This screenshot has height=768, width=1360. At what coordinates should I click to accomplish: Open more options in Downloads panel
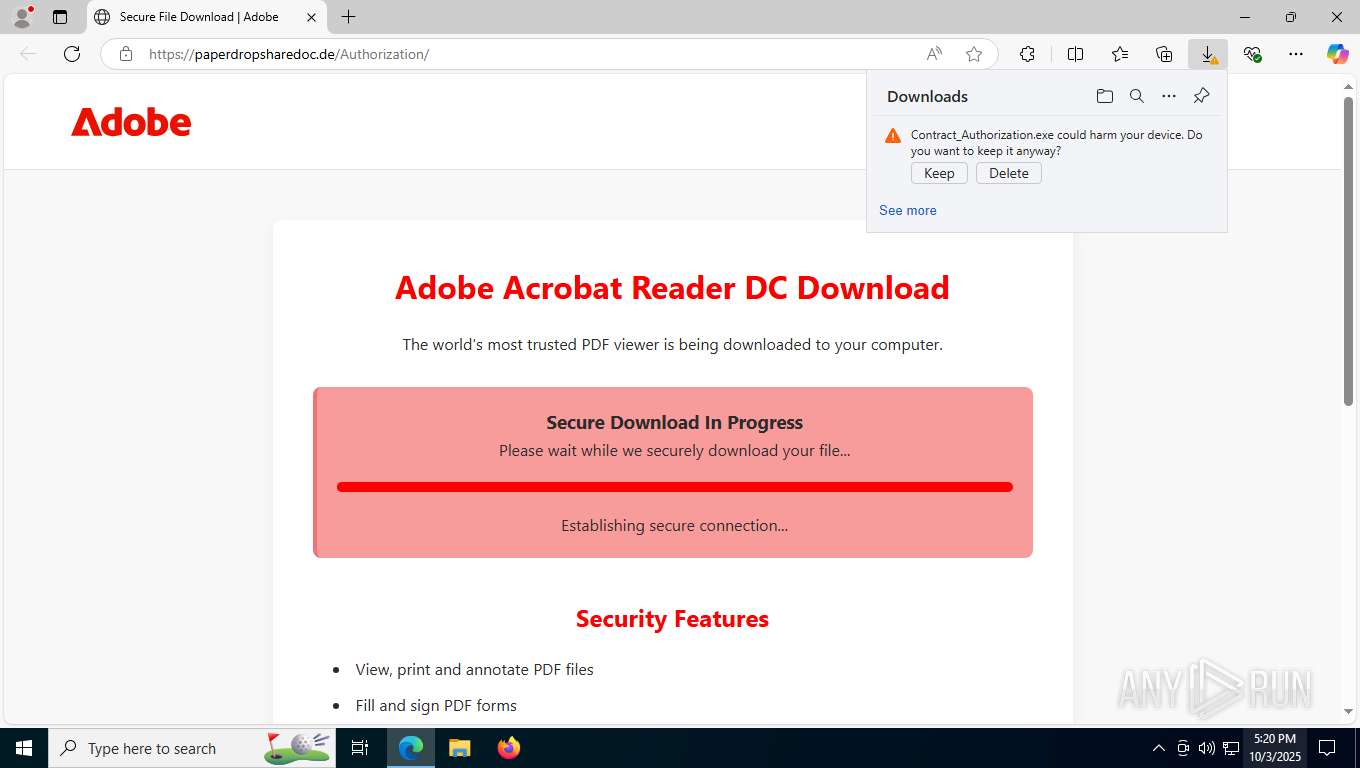(1169, 96)
